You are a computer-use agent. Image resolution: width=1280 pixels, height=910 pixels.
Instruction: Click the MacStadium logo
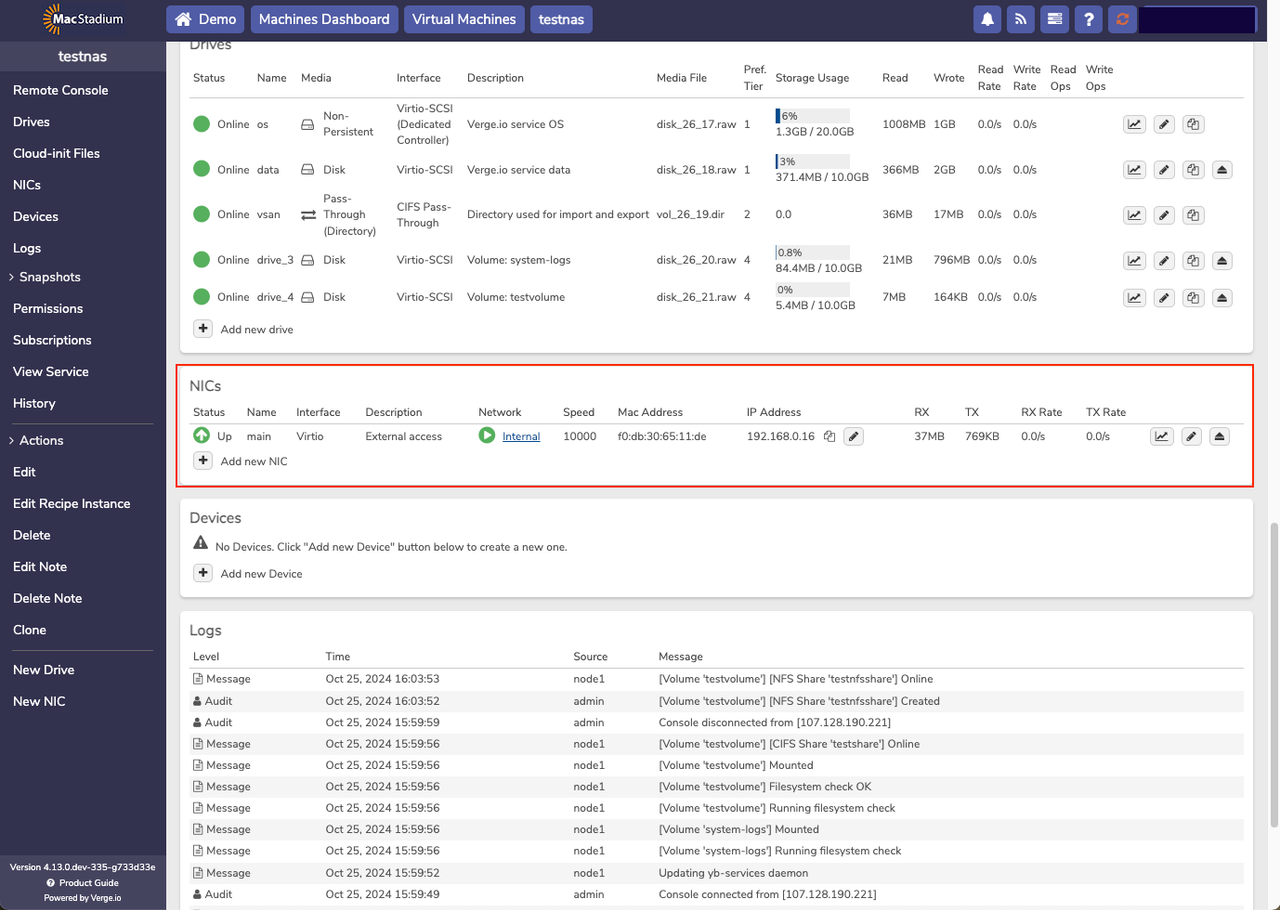tap(83, 19)
